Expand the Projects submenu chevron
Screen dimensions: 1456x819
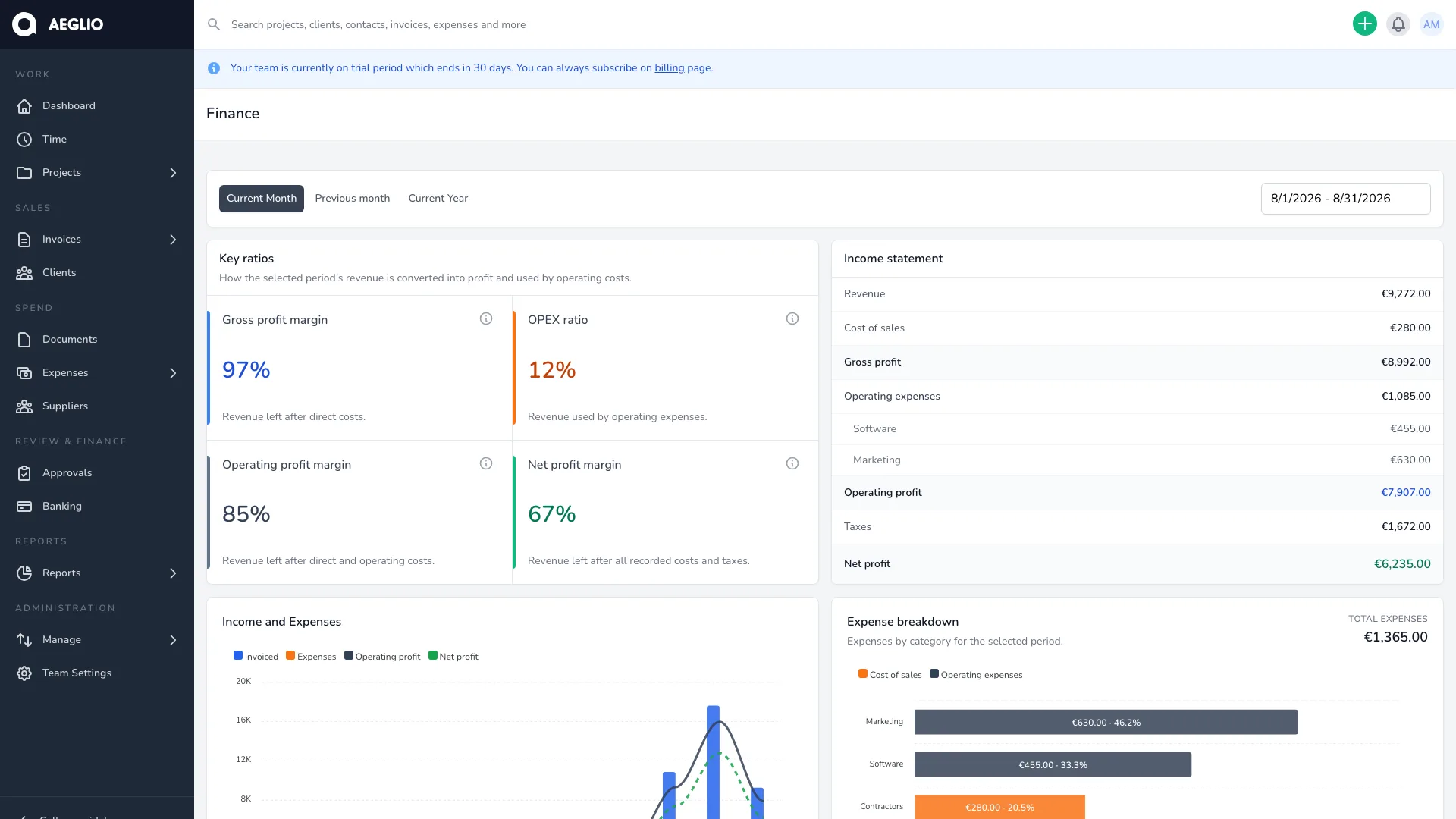(173, 173)
